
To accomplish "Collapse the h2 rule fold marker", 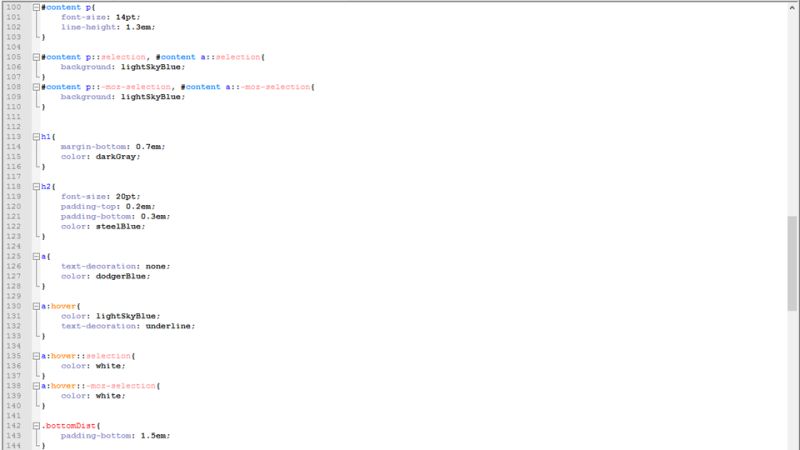I will [x=36, y=187].
